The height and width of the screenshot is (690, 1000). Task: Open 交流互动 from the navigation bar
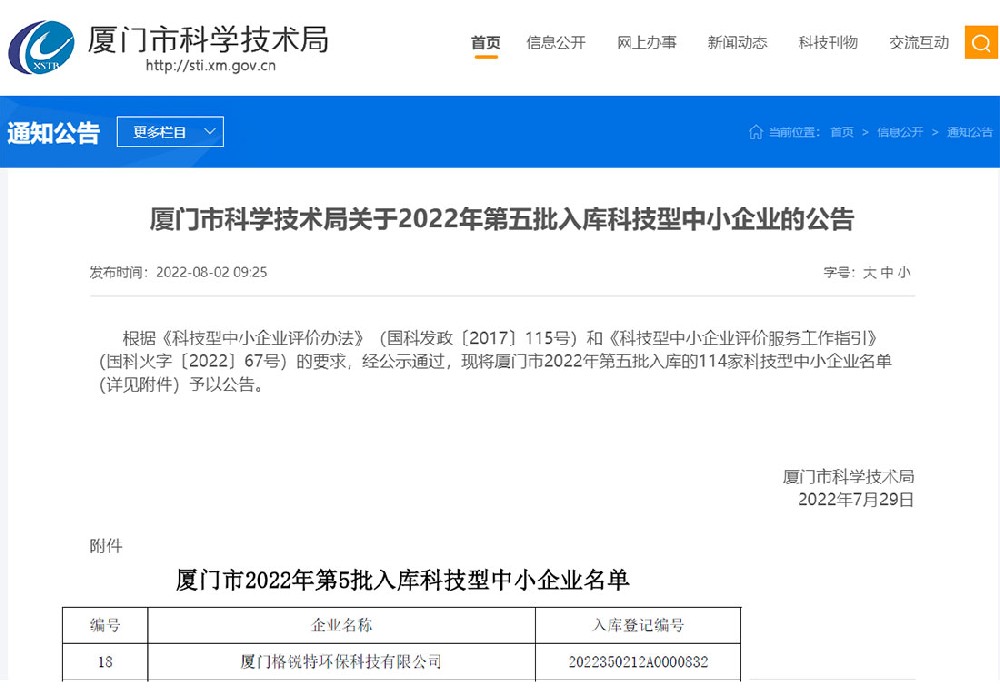(919, 42)
